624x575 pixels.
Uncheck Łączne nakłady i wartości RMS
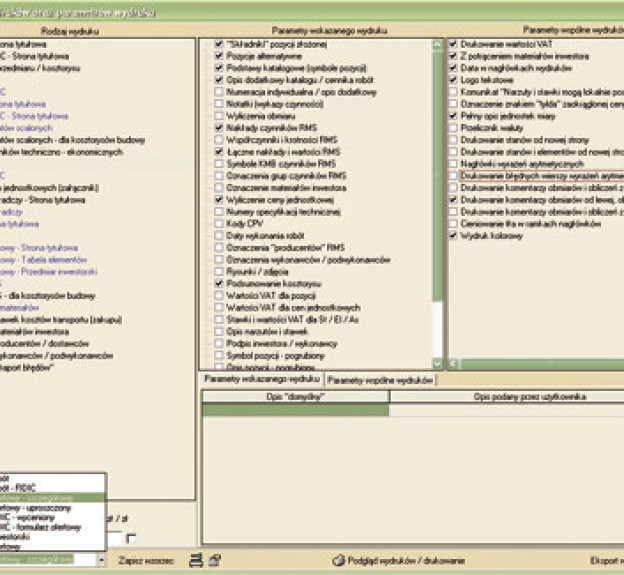(x=219, y=152)
